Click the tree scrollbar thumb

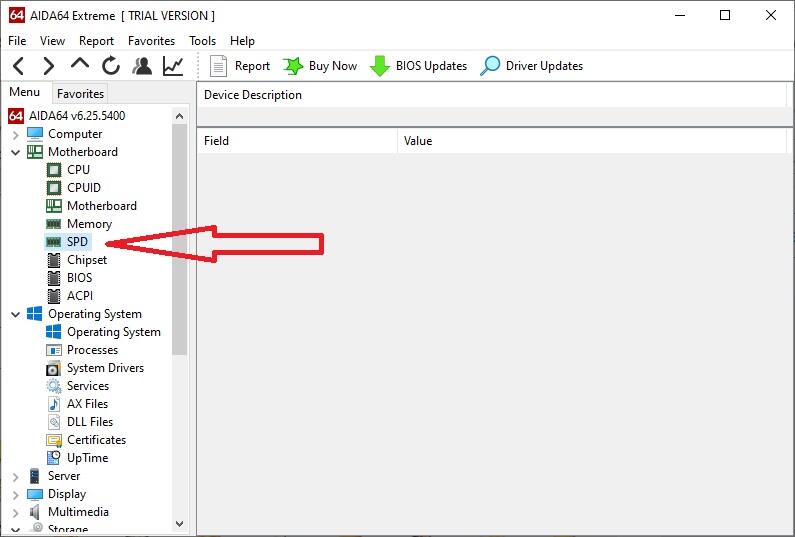(179, 239)
